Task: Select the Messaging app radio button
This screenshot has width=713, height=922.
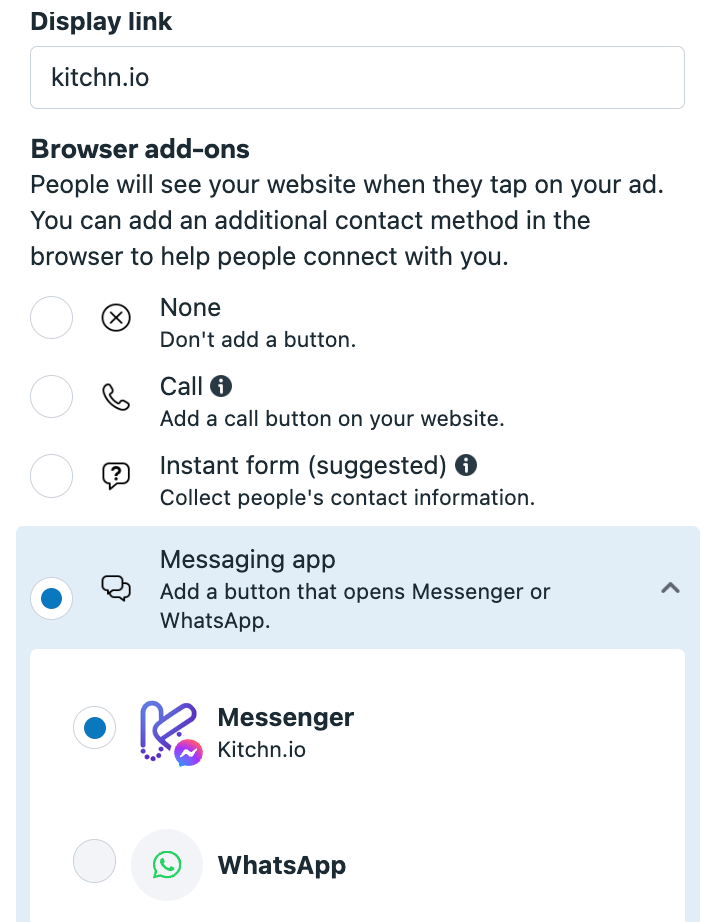Action: click(x=52, y=599)
